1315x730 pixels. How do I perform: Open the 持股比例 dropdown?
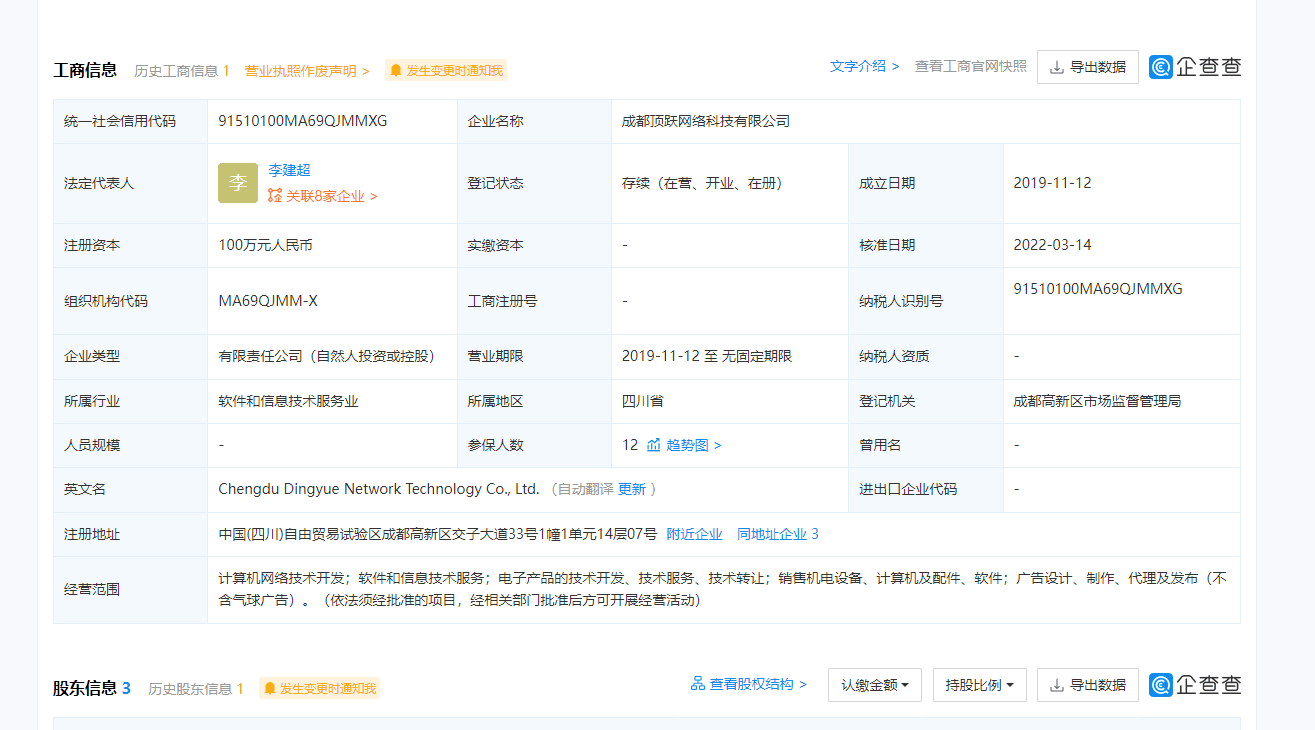tap(979, 685)
